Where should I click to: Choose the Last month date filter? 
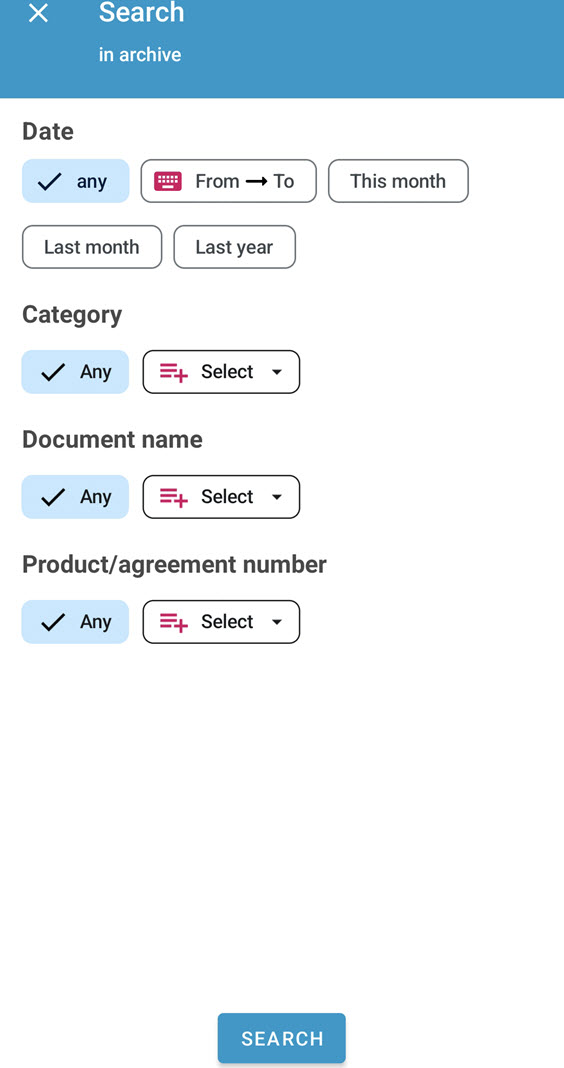(92, 247)
